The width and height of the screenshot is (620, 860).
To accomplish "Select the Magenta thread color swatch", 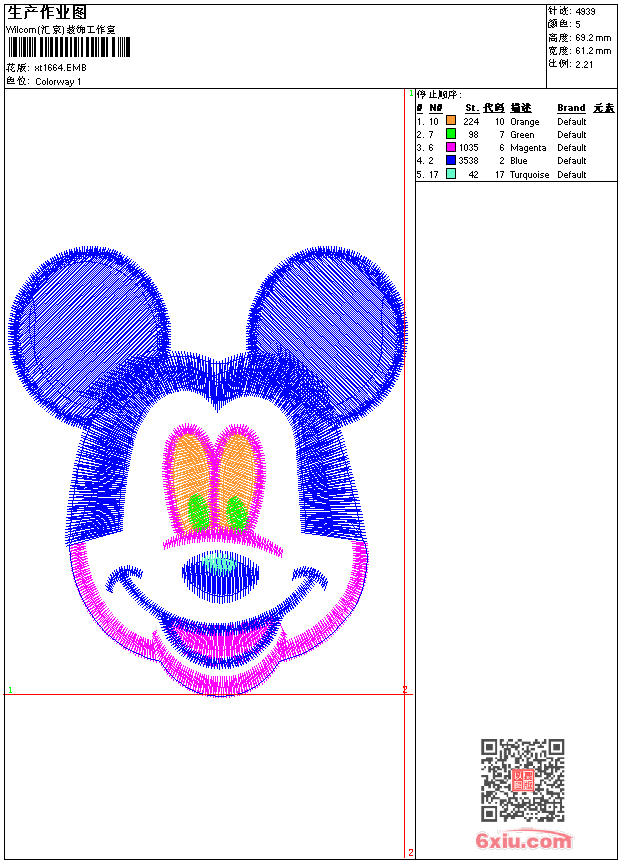I will 451,147.
